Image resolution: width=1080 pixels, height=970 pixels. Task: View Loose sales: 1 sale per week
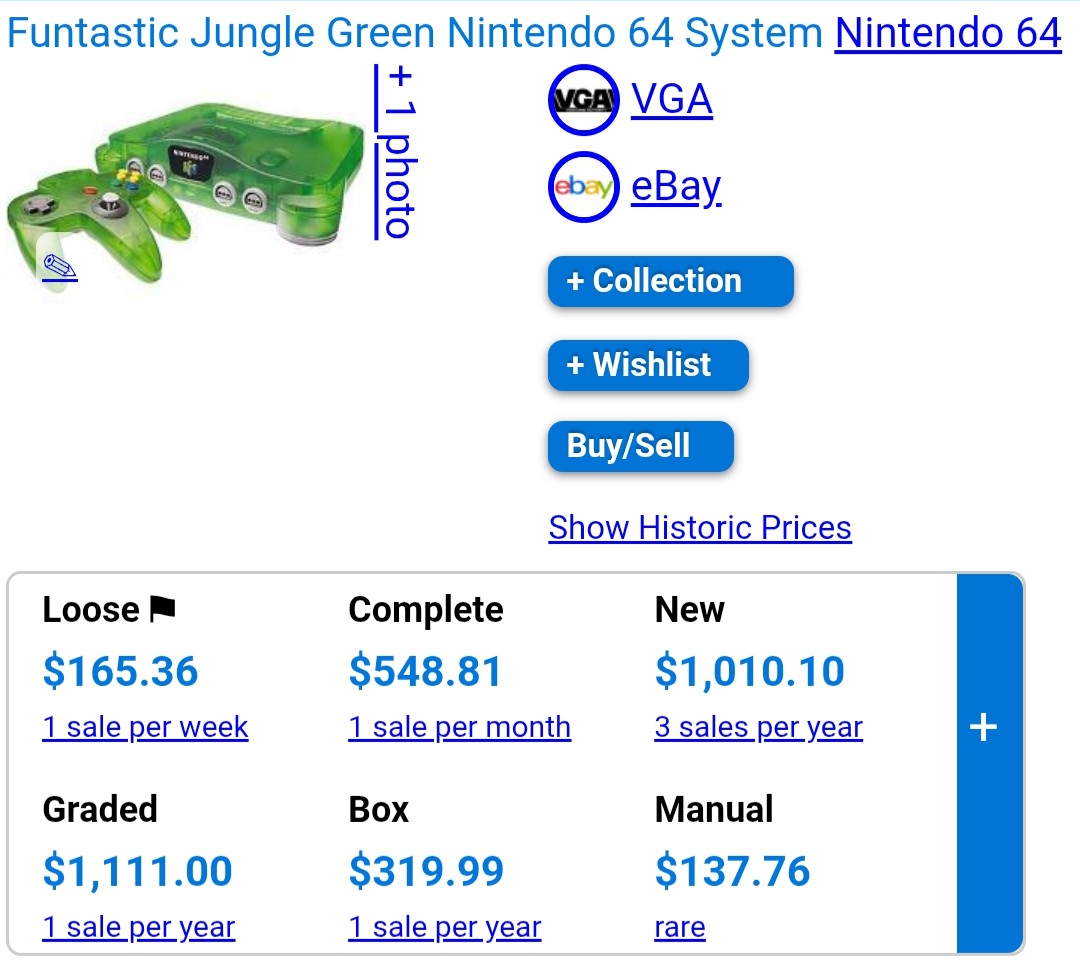145,728
